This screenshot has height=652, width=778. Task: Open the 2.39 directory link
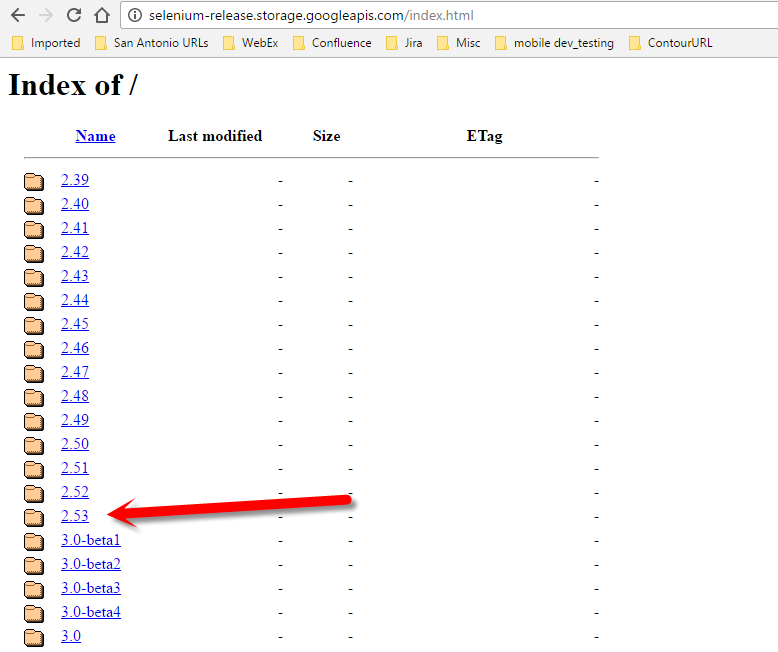(75, 180)
